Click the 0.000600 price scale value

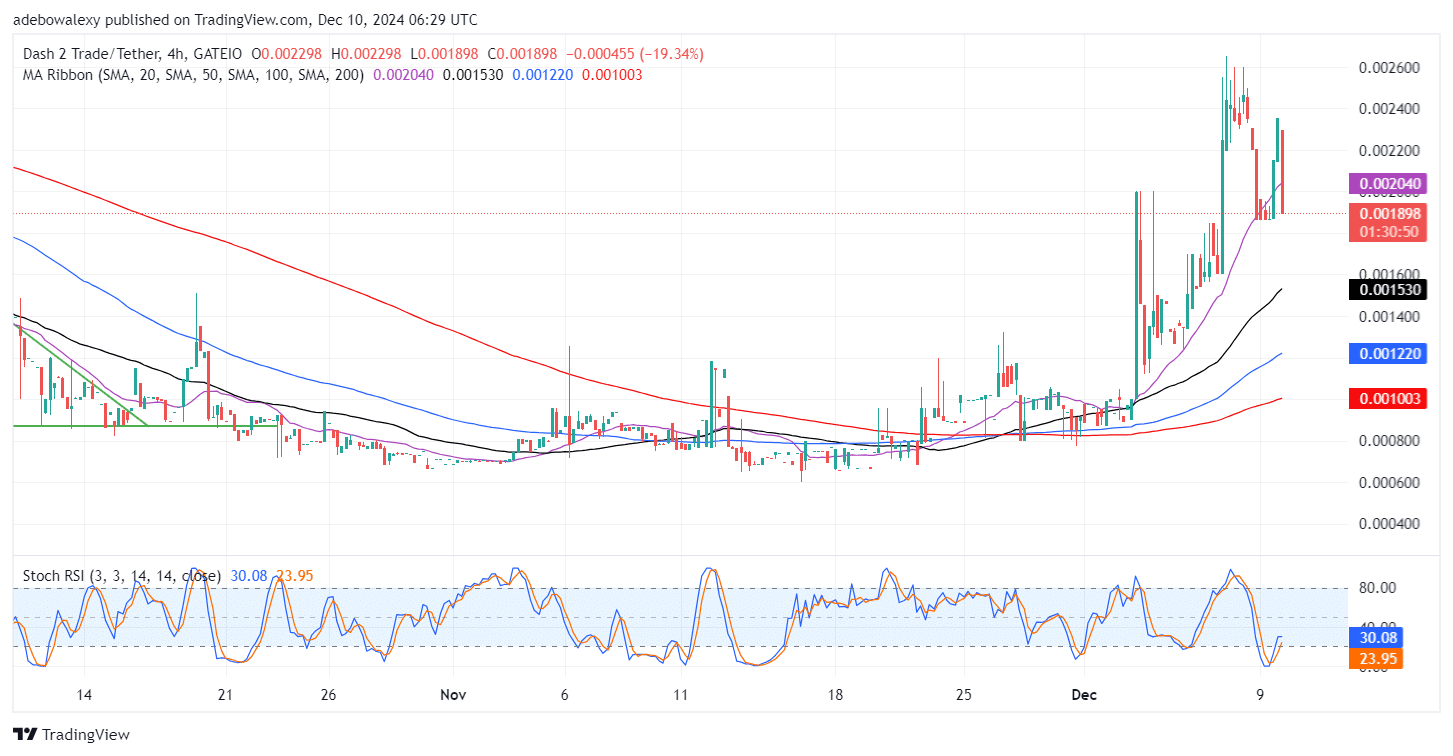1387,482
